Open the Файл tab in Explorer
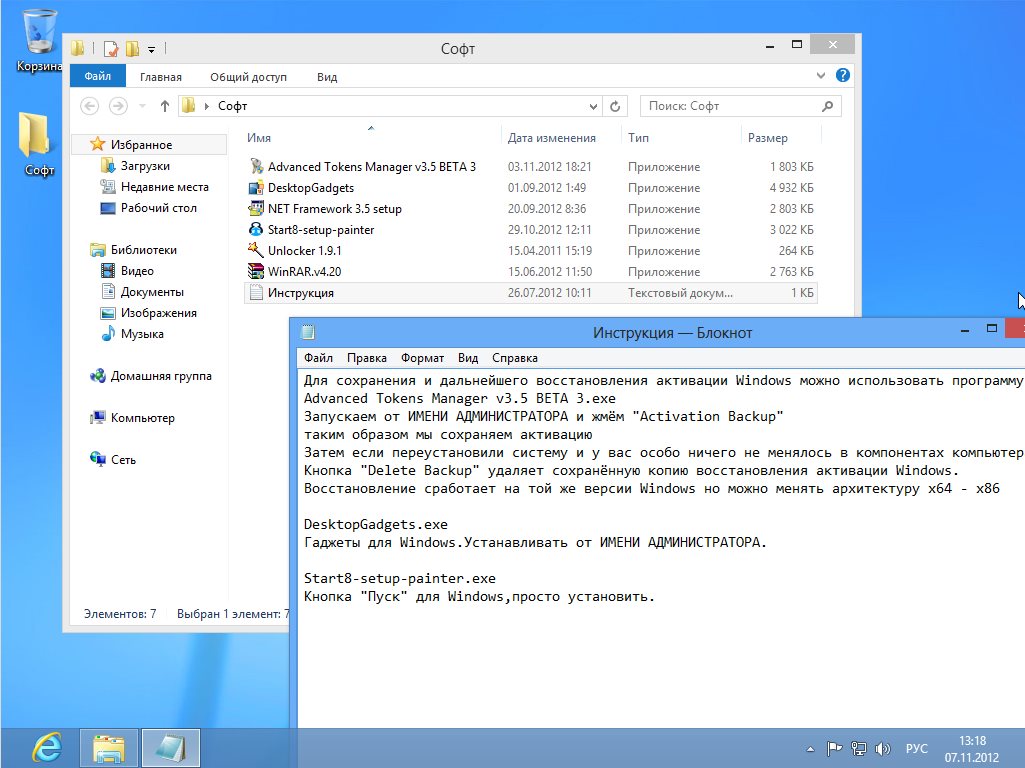 coord(97,76)
